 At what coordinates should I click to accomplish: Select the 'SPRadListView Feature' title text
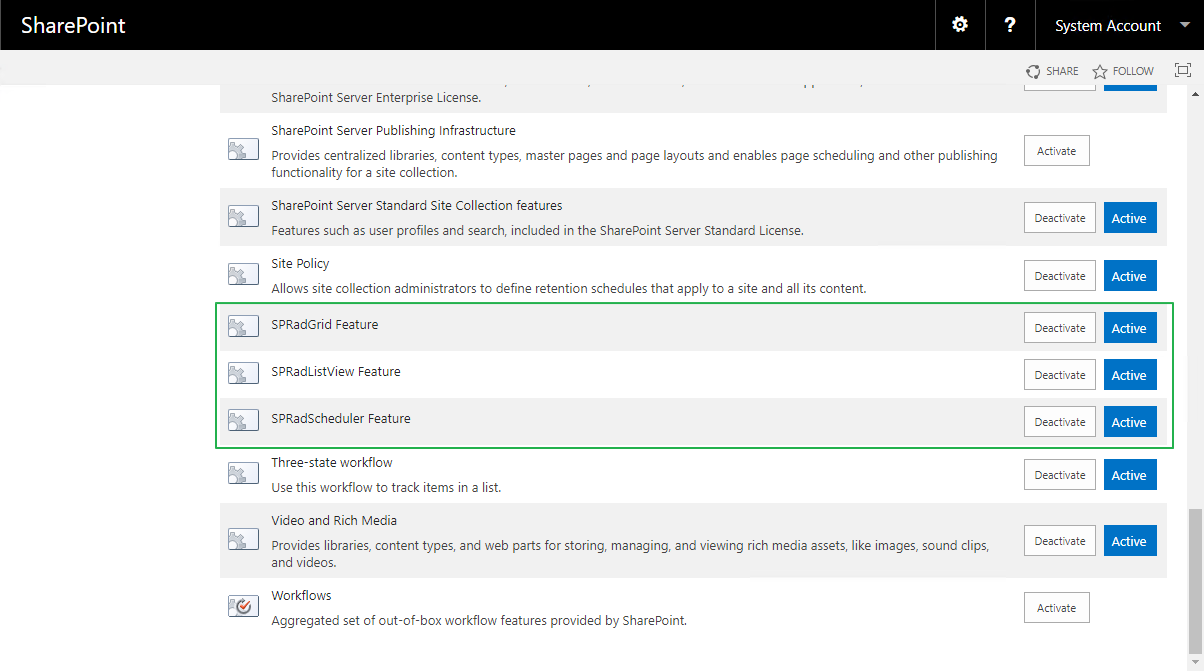coord(336,372)
